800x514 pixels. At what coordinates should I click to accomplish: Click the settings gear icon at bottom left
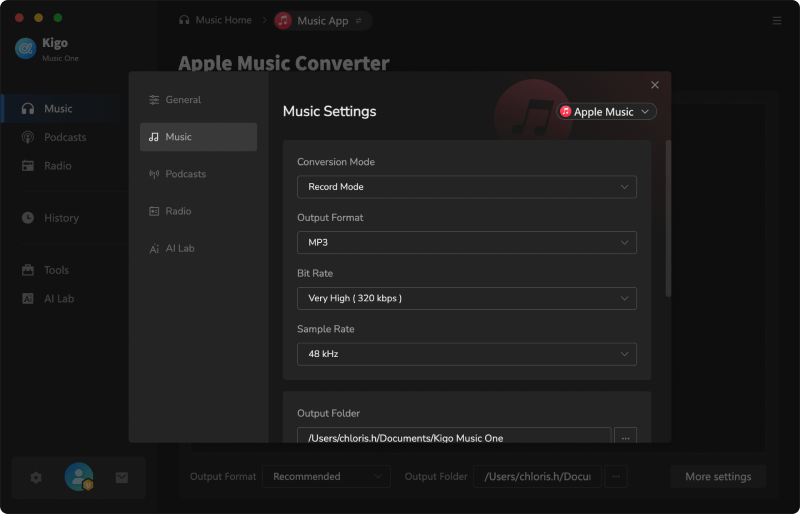pos(36,477)
